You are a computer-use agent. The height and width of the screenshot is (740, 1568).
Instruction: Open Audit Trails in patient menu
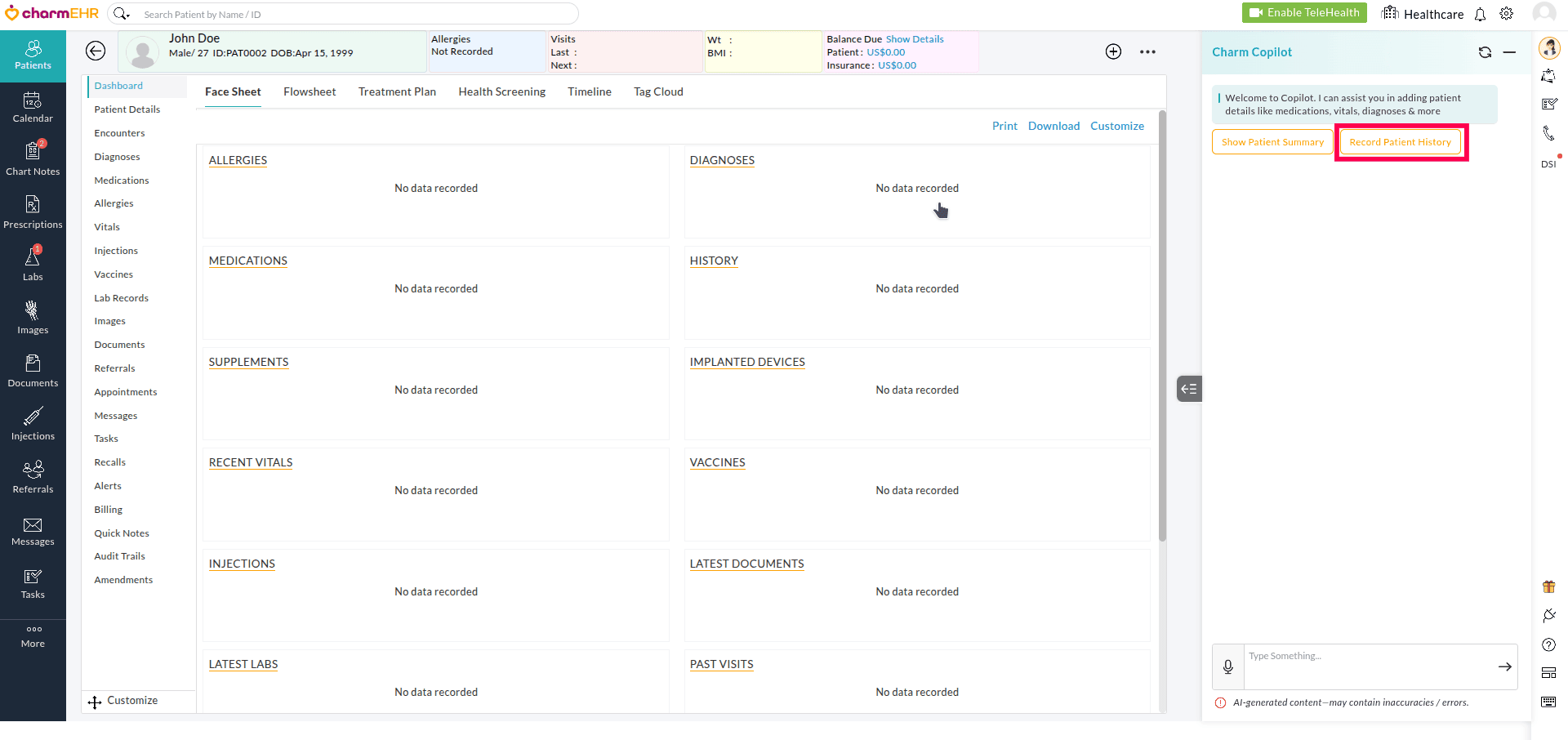pyautogui.click(x=119, y=556)
